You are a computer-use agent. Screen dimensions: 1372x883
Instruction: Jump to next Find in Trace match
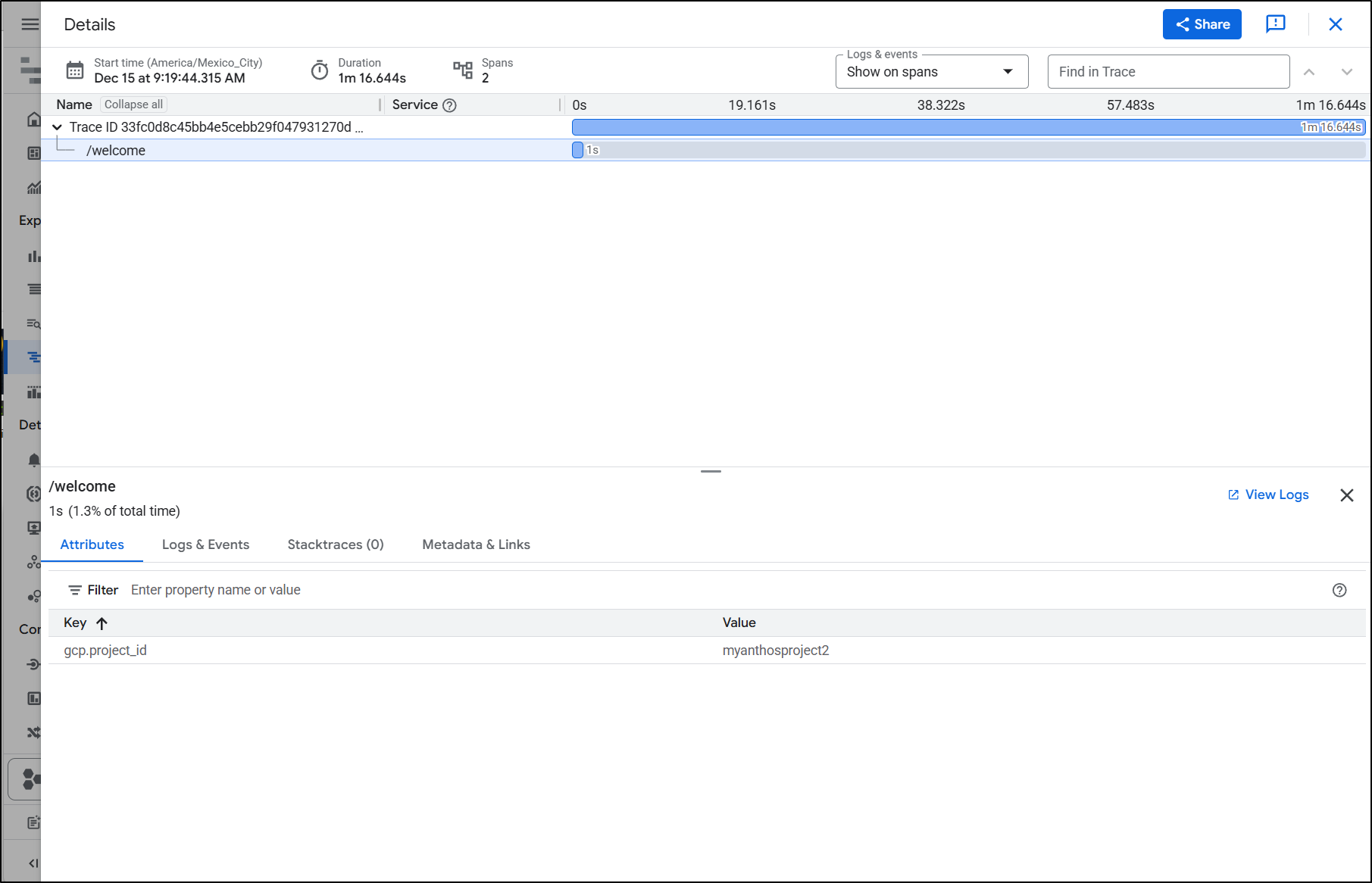[1346, 72]
